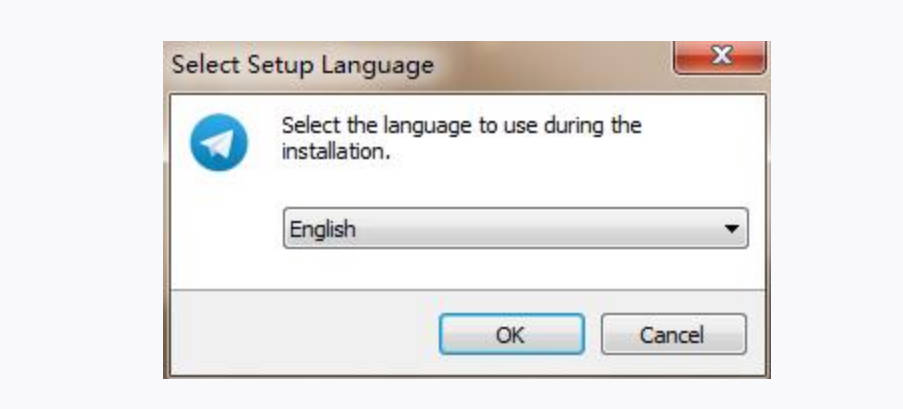Screen dimensions: 903x409
Task: Open the English language combo box
Action: click(515, 229)
